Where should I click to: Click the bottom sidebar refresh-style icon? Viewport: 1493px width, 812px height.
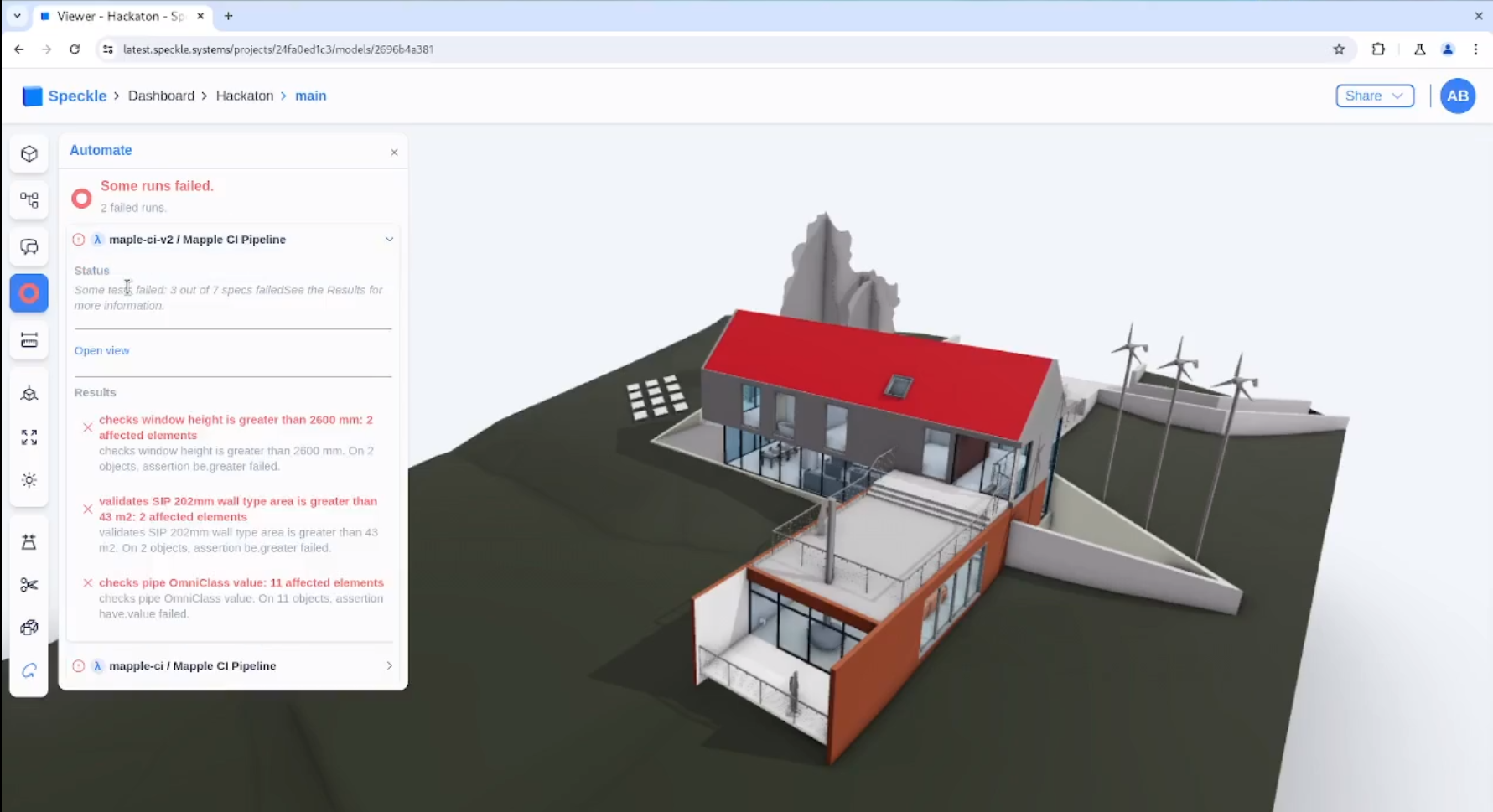tap(29, 670)
